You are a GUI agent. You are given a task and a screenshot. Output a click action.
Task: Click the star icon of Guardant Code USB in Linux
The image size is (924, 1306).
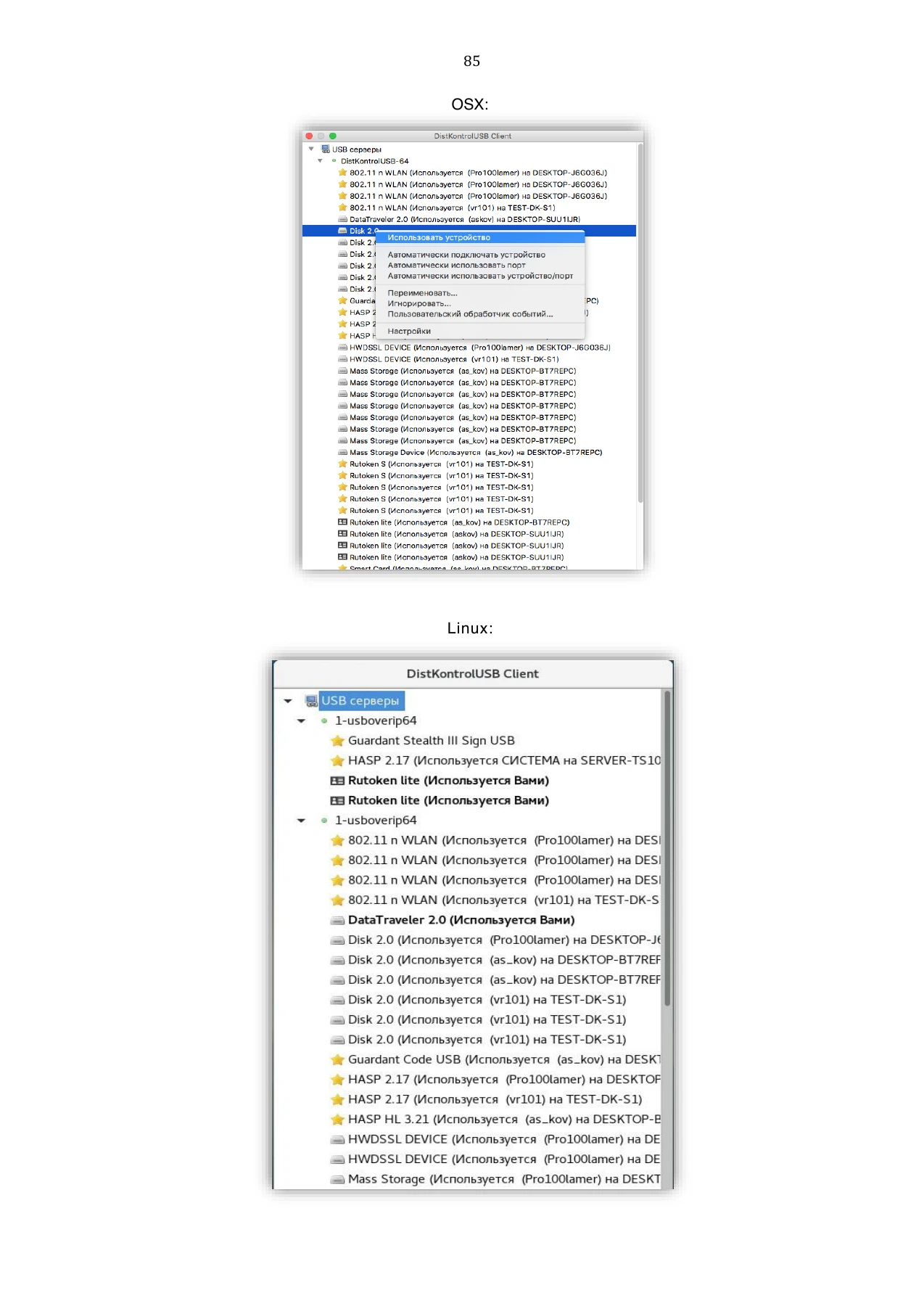coord(337,1059)
